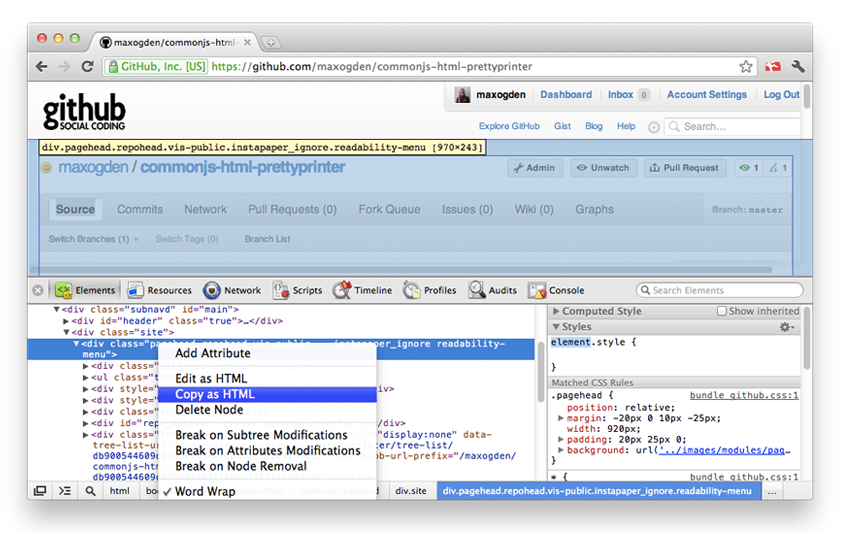This screenshot has height=533, width=841.
Task: Switch to the Network panel
Action: (232, 290)
